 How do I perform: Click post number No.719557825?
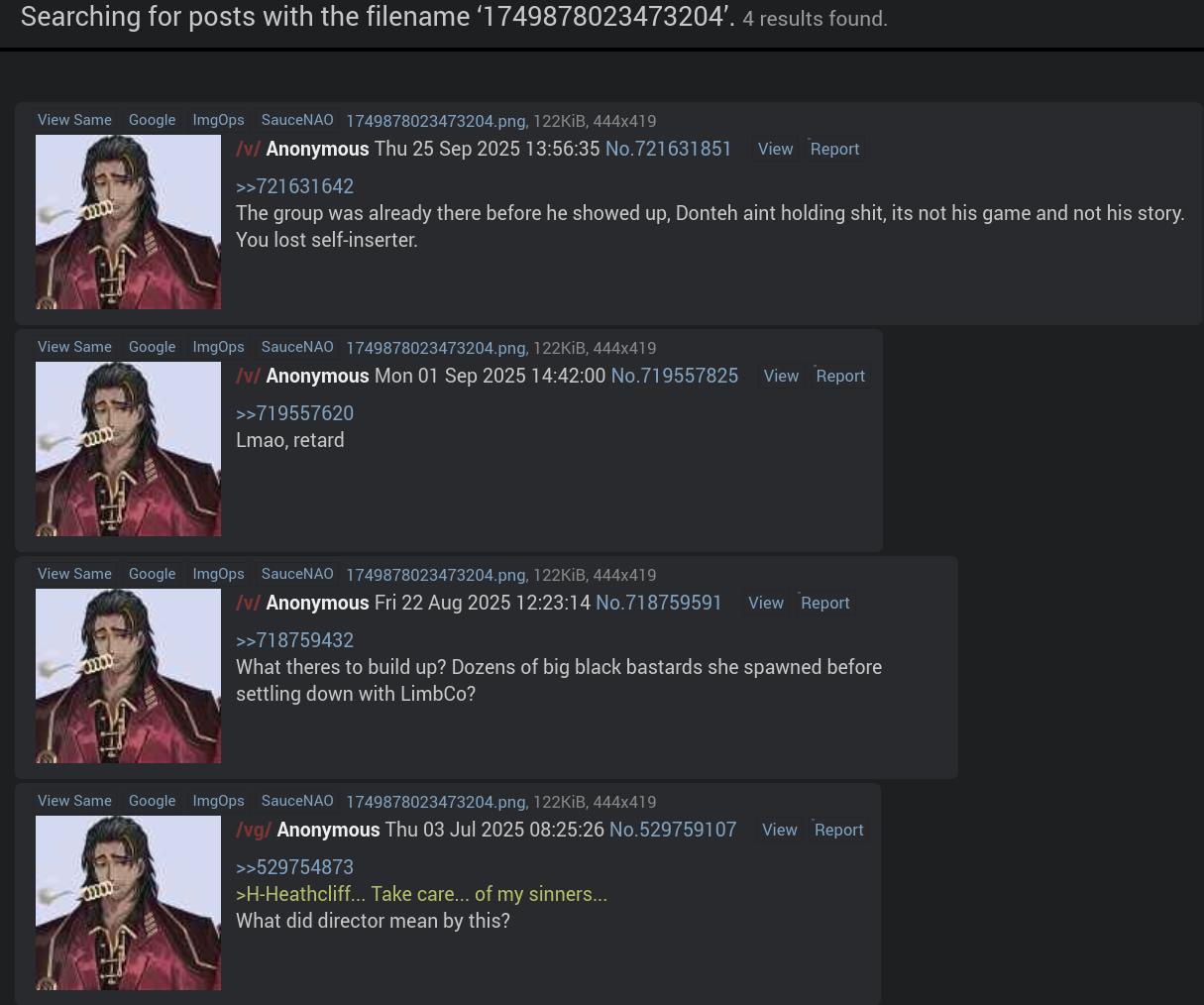point(675,376)
